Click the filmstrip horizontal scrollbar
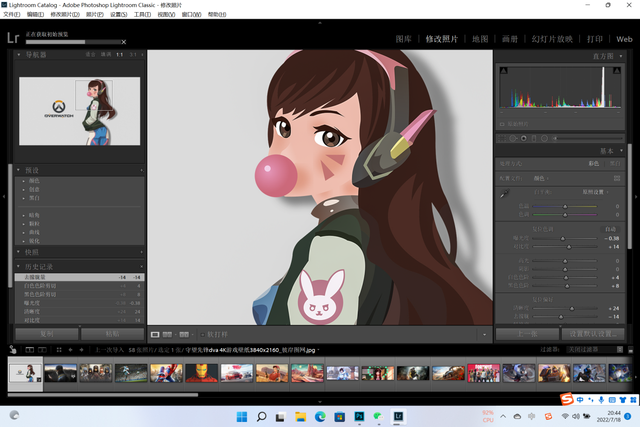Screen dimensions: 640x427 [103, 395]
